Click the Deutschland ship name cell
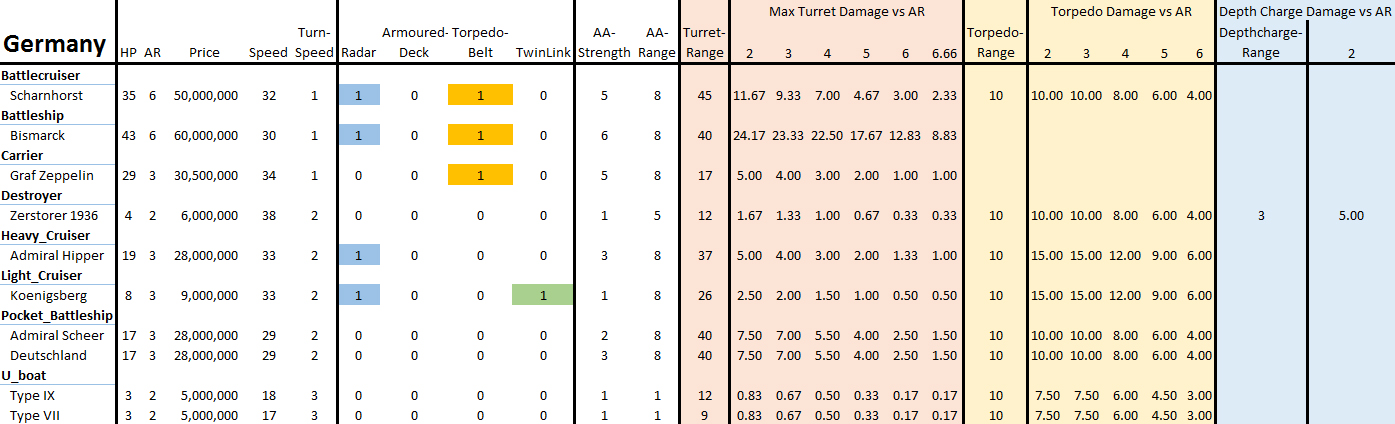 tap(48, 356)
